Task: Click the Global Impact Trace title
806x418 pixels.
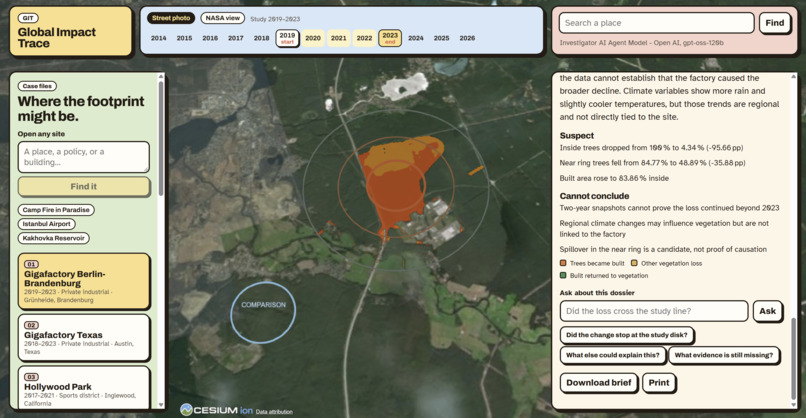Action: coord(57,38)
